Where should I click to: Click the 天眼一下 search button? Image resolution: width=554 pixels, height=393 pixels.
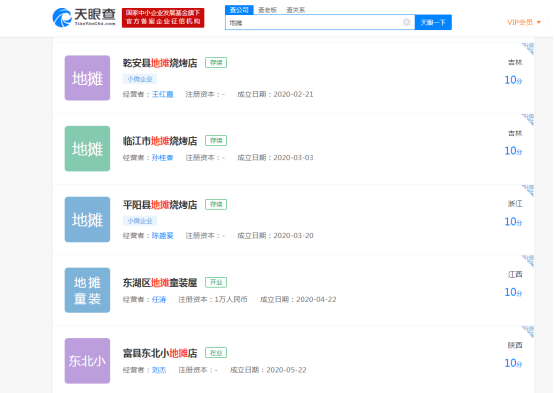pyautogui.click(x=433, y=22)
